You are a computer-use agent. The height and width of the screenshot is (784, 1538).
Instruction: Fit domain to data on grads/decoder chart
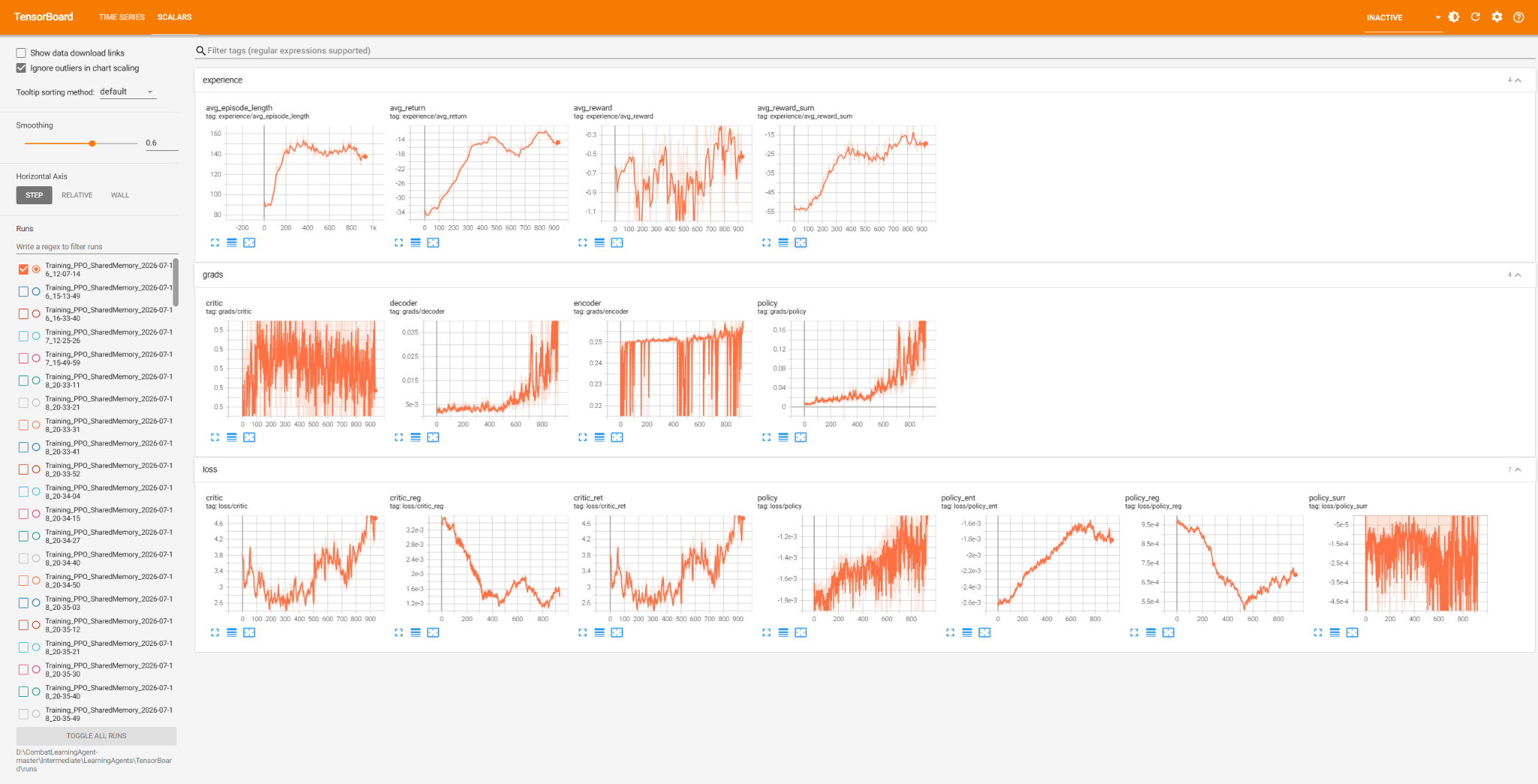[x=433, y=437]
